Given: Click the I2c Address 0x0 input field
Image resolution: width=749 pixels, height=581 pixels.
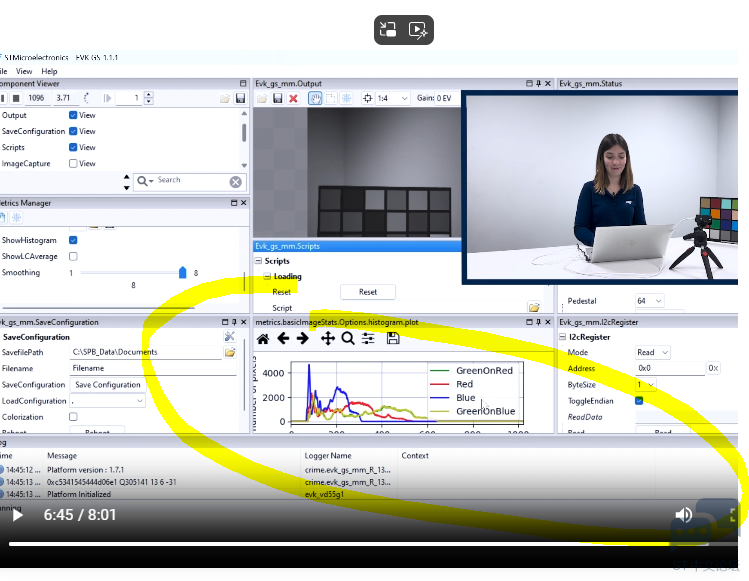Looking at the screenshot, I should (670, 368).
